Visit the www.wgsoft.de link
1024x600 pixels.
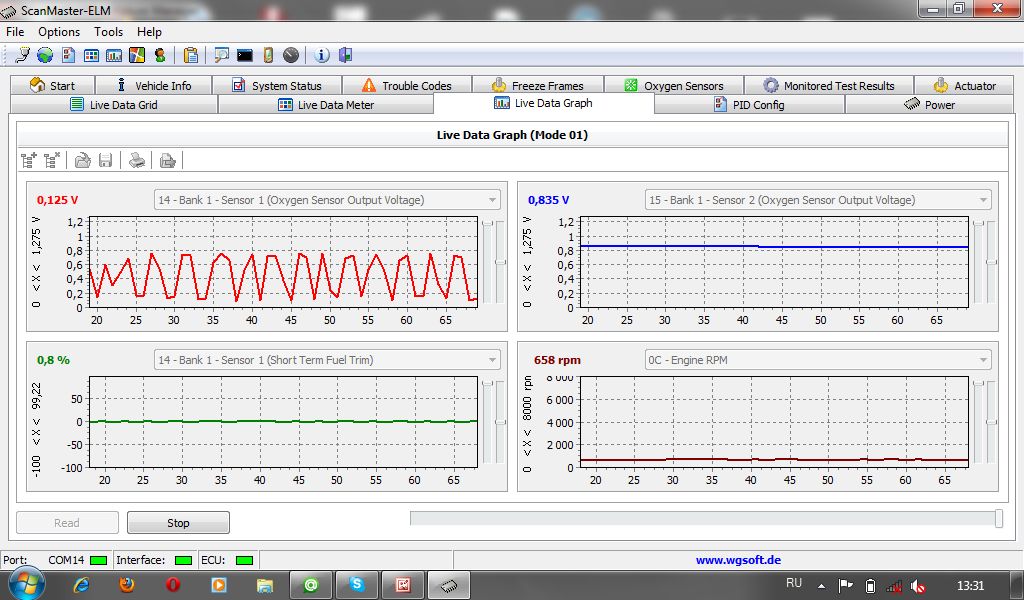point(738,560)
